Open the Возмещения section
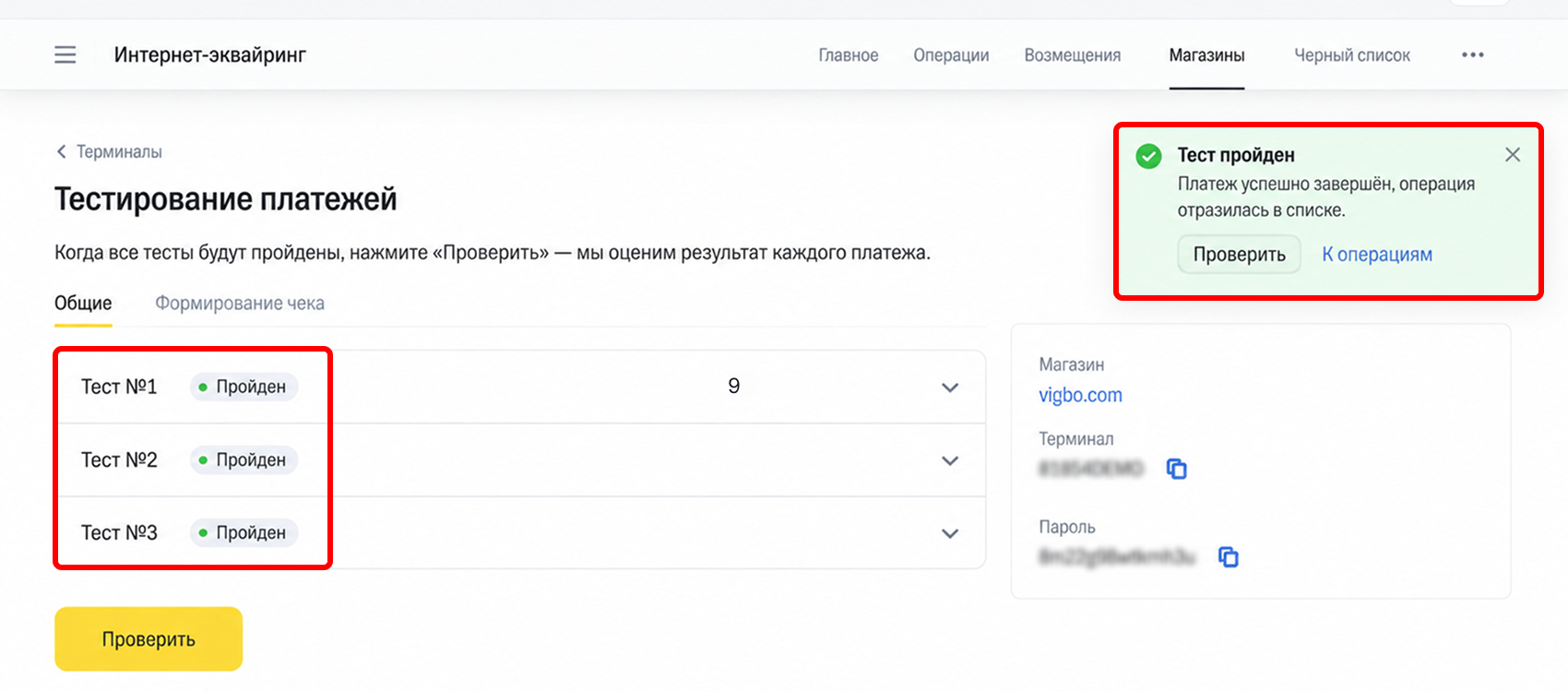This screenshot has height=692, width=1568. pyautogui.click(x=1073, y=55)
